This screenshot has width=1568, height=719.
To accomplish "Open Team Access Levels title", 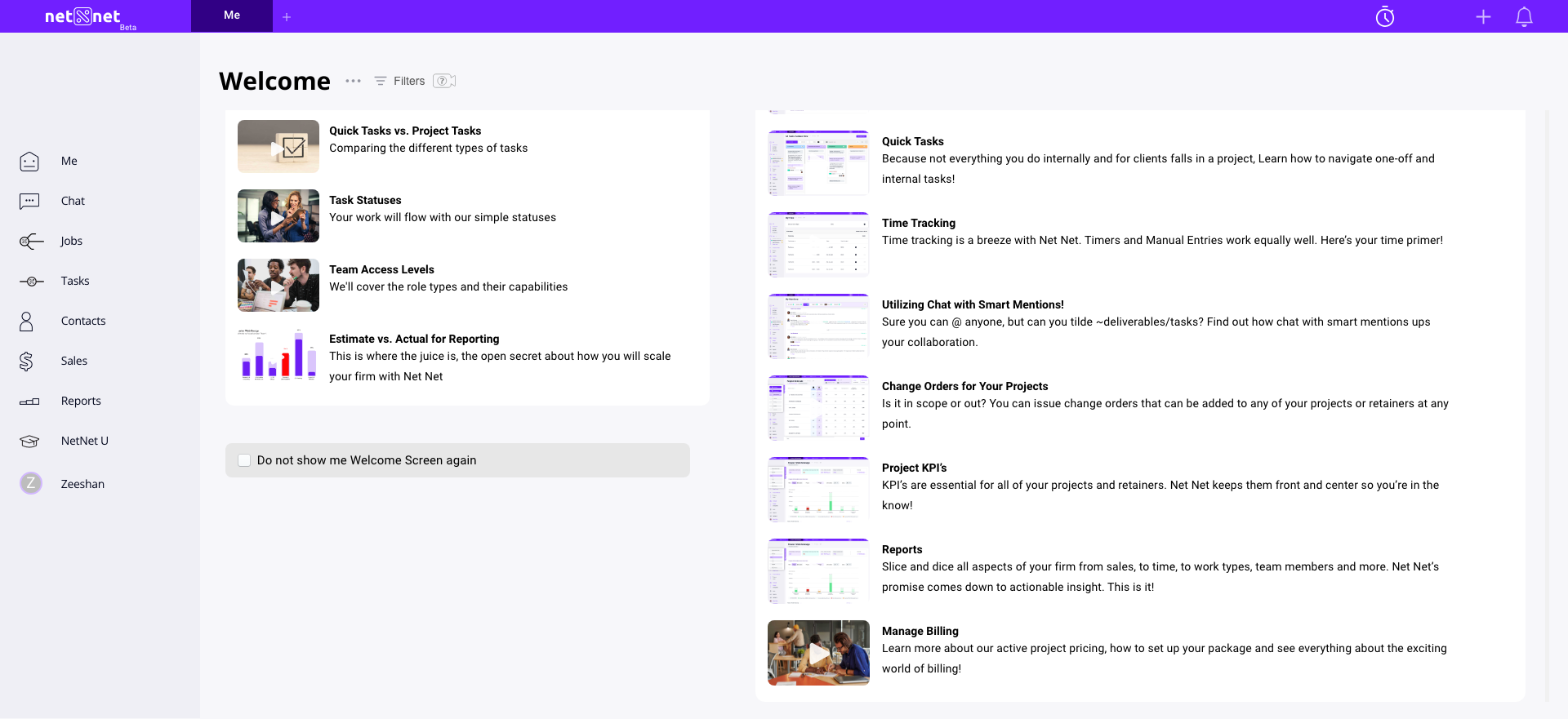I will [381, 270].
